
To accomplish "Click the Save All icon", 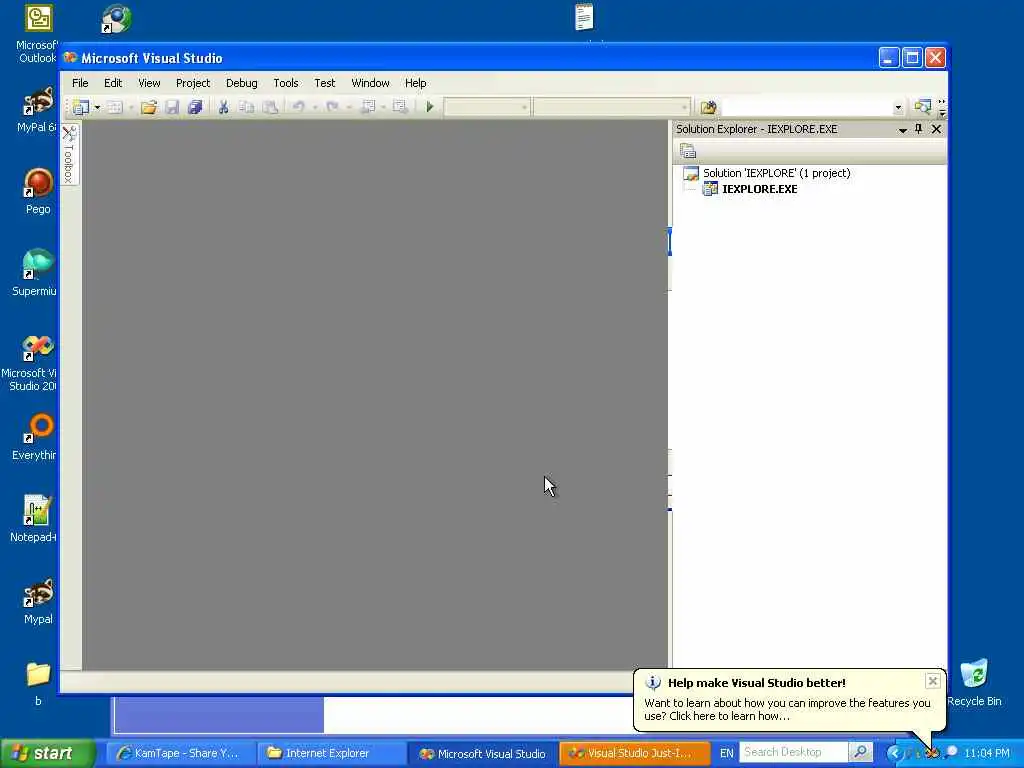I will (x=195, y=107).
